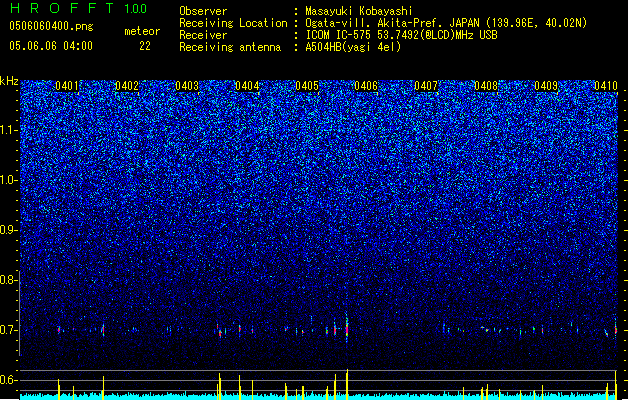Click the 0410 time marker
The height and width of the screenshot is (400, 629).
(606, 86)
